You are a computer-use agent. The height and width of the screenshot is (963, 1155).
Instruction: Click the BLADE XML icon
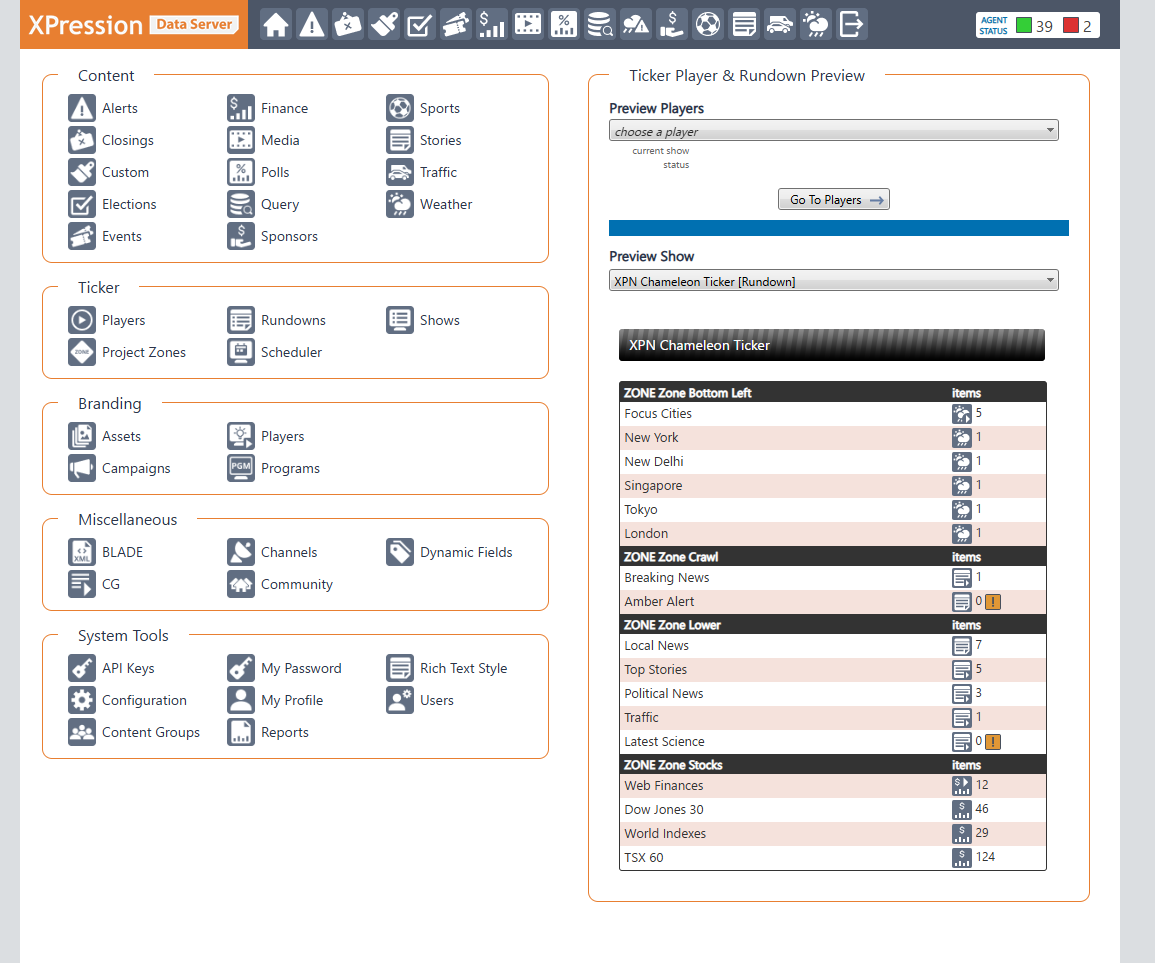[x=82, y=552]
